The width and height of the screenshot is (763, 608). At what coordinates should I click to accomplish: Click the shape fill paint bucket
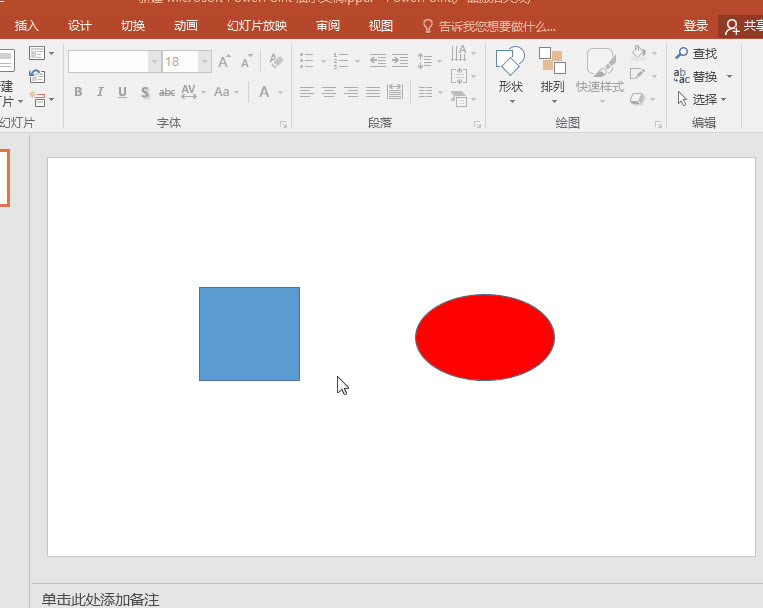pyautogui.click(x=639, y=53)
